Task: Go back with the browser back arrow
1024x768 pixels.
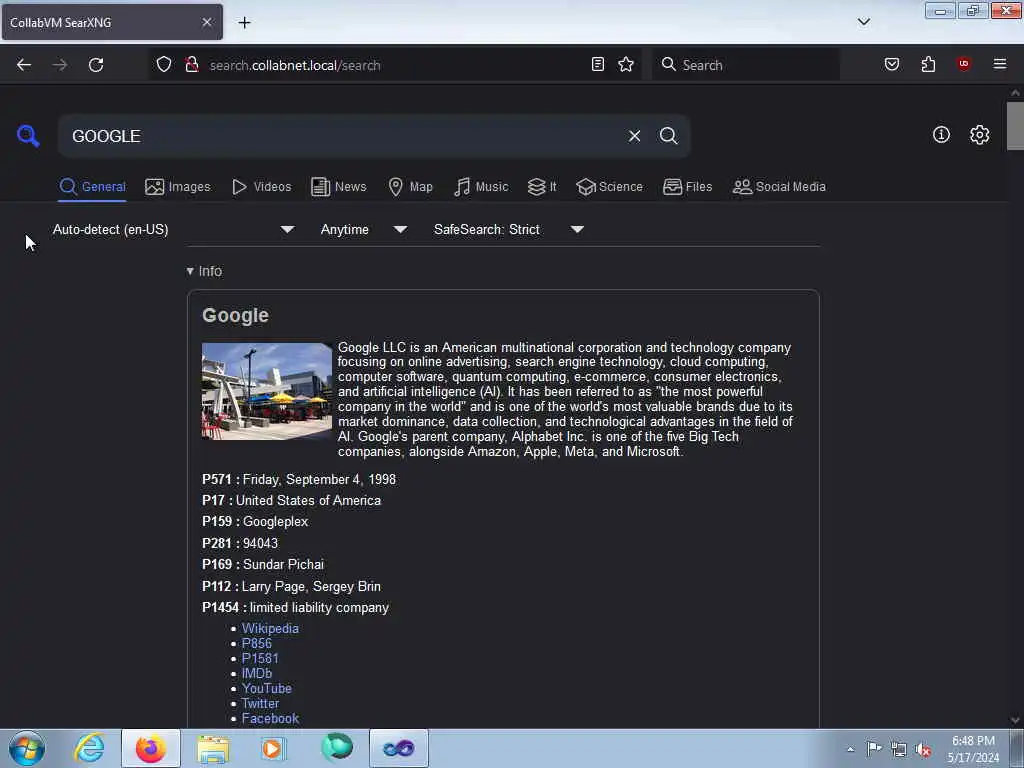Action: [x=24, y=65]
